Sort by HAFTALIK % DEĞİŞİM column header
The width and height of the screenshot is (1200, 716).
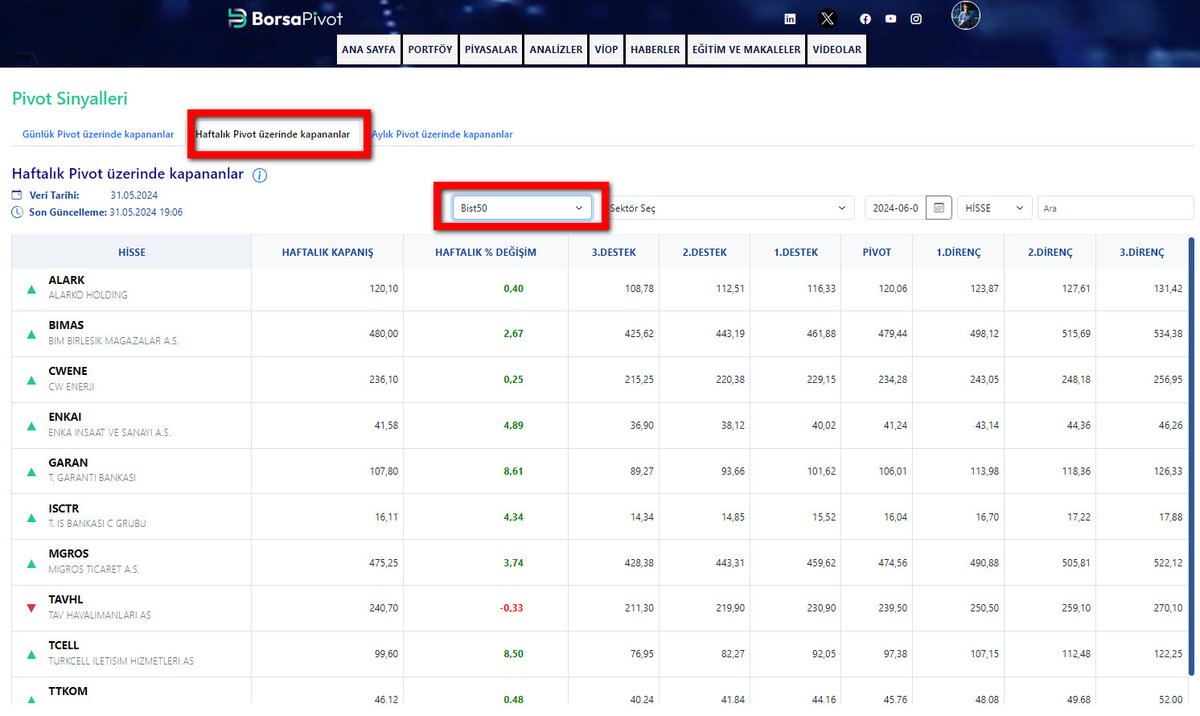point(485,252)
